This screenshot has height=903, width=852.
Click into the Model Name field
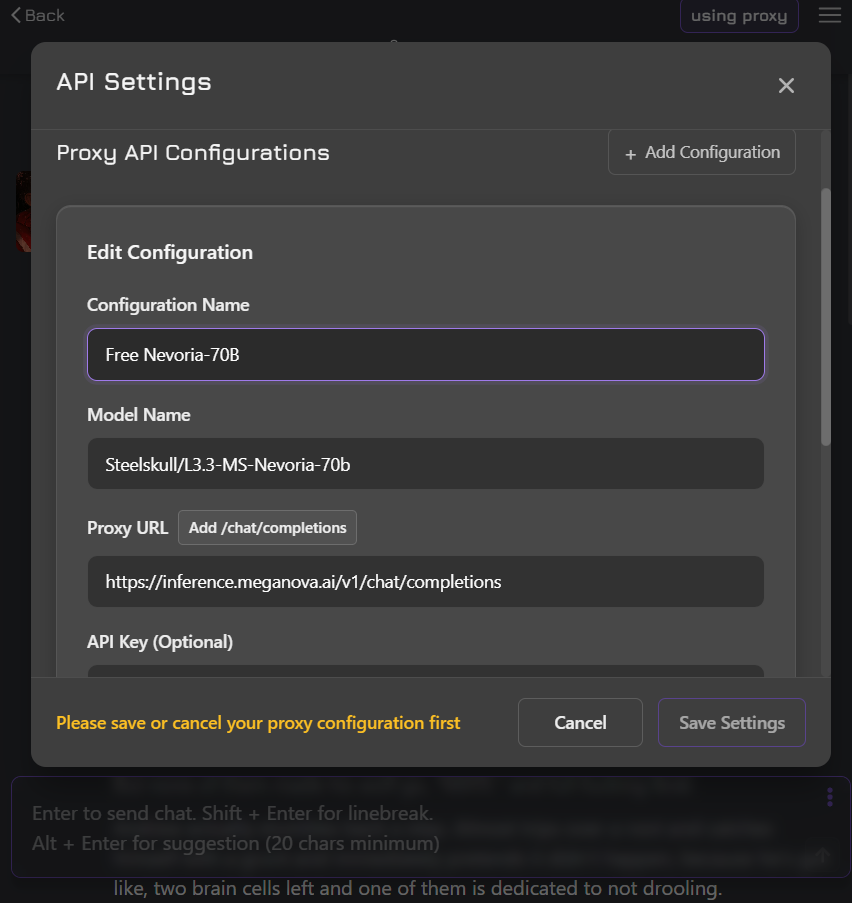click(425, 464)
